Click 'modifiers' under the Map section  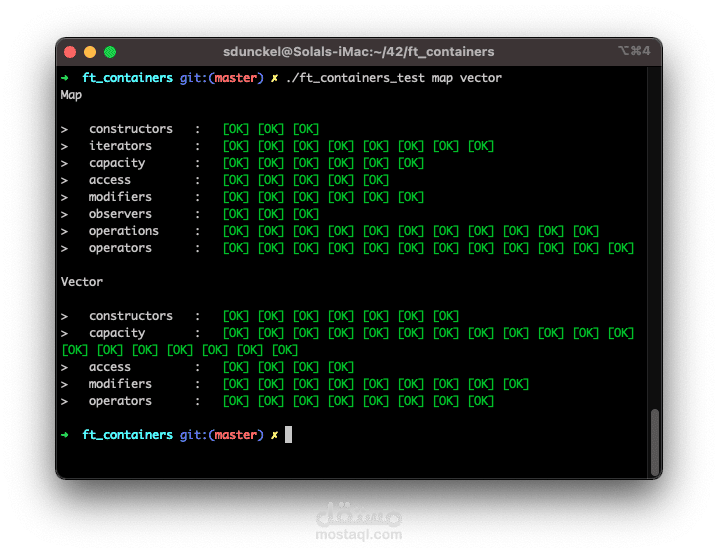(120, 197)
